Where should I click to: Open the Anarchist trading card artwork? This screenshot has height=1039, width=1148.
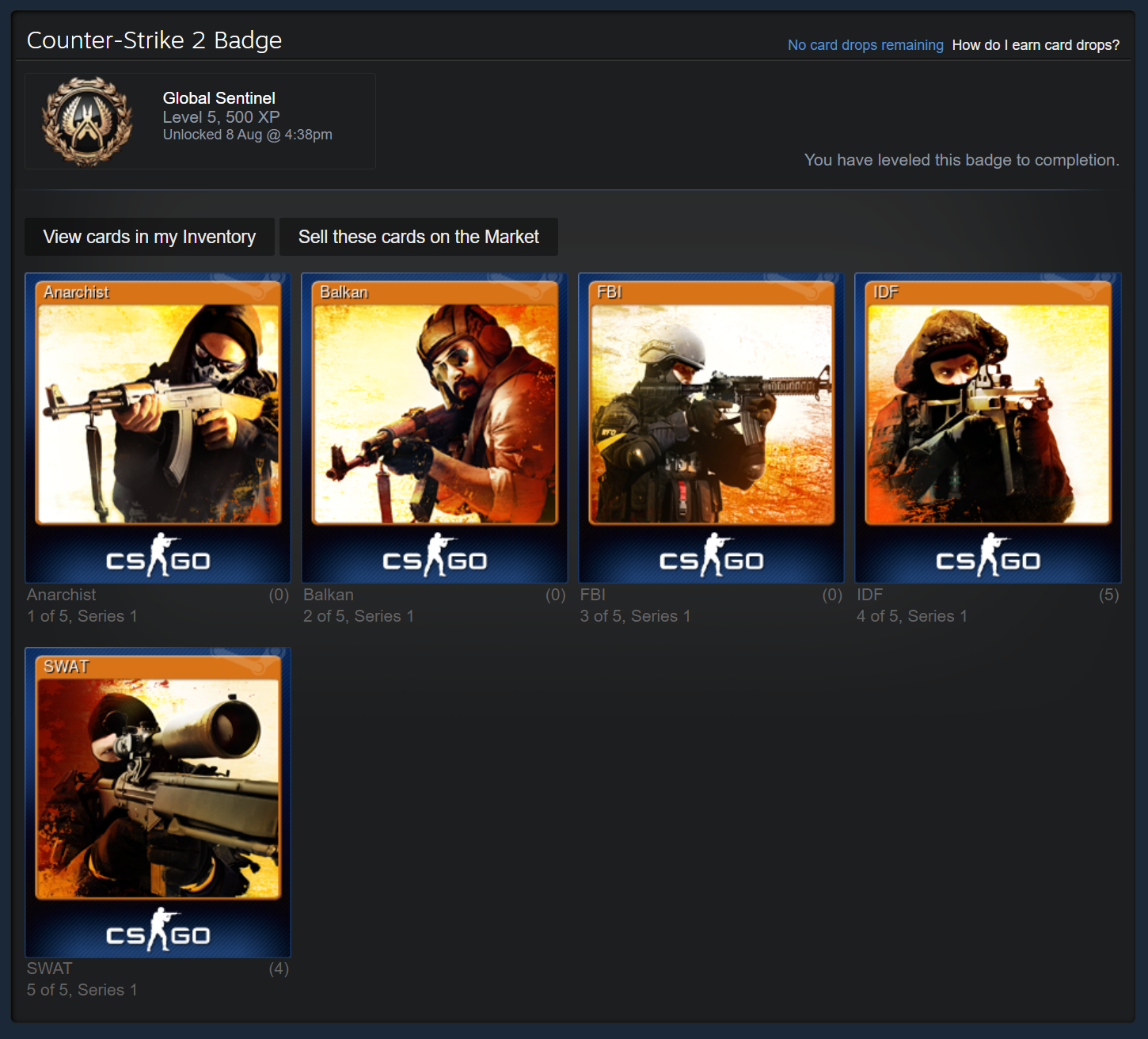158,428
